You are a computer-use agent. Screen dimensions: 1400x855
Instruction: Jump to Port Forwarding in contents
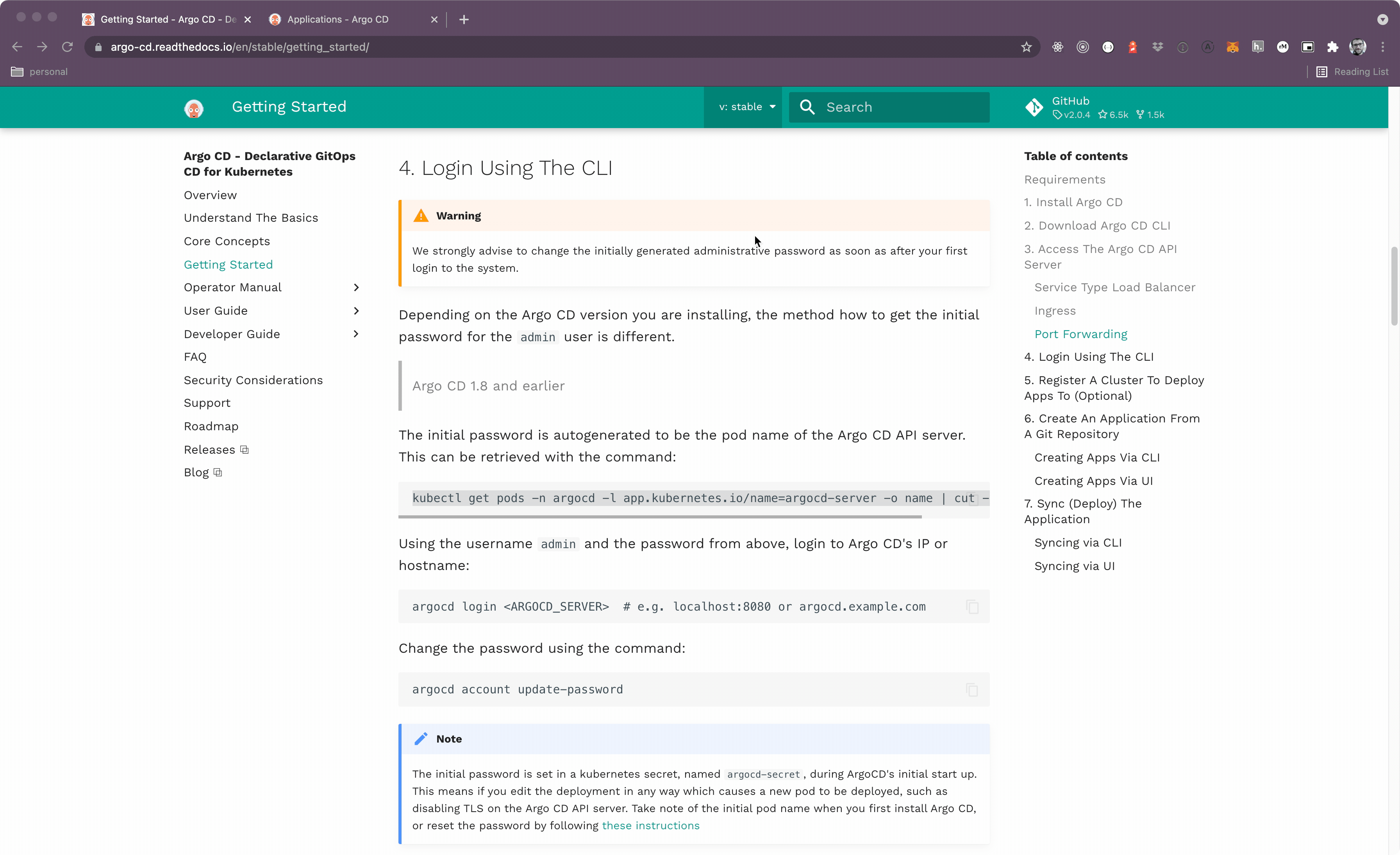1081,334
